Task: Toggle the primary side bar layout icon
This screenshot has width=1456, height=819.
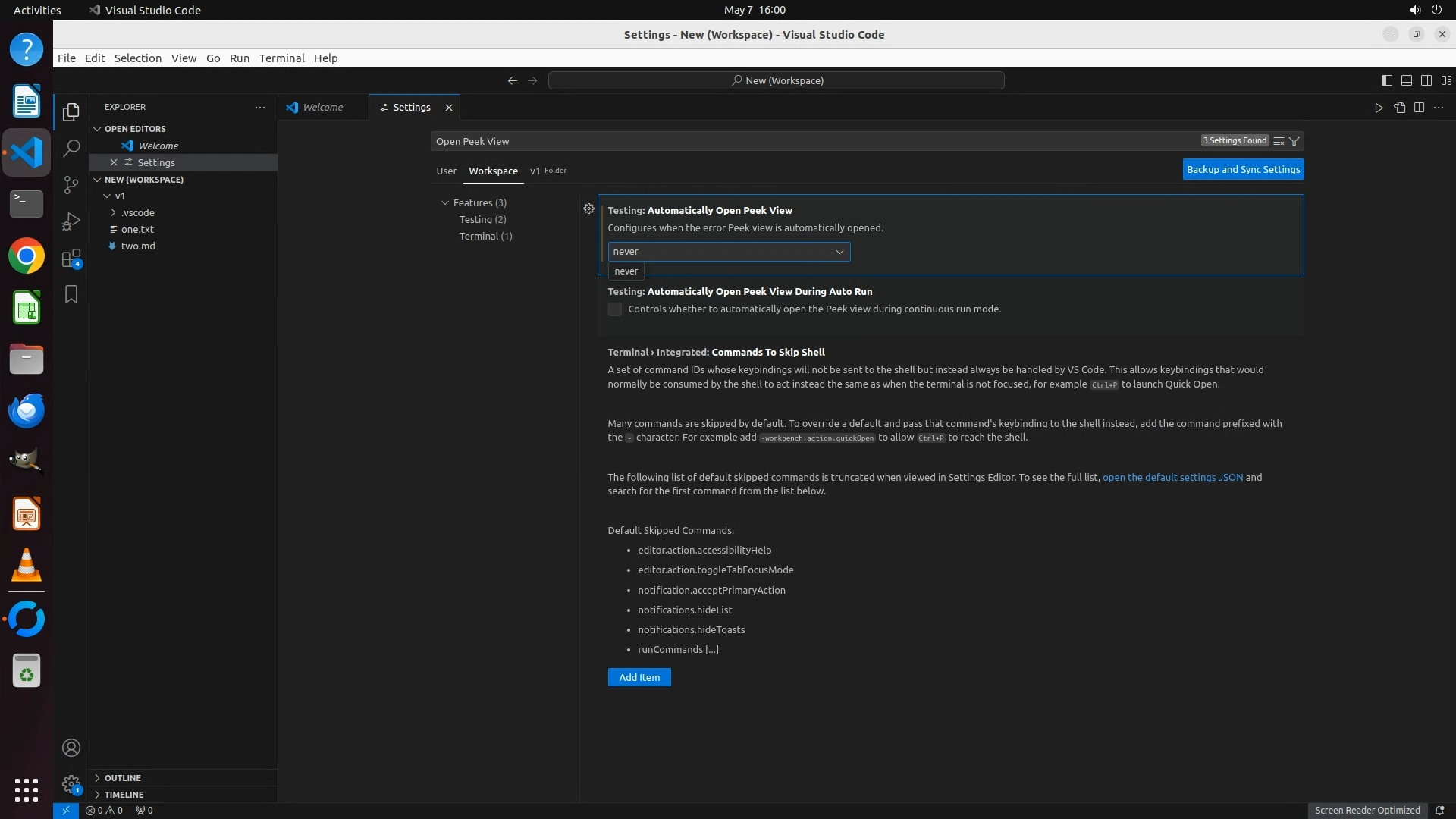Action: point(1386,80)
